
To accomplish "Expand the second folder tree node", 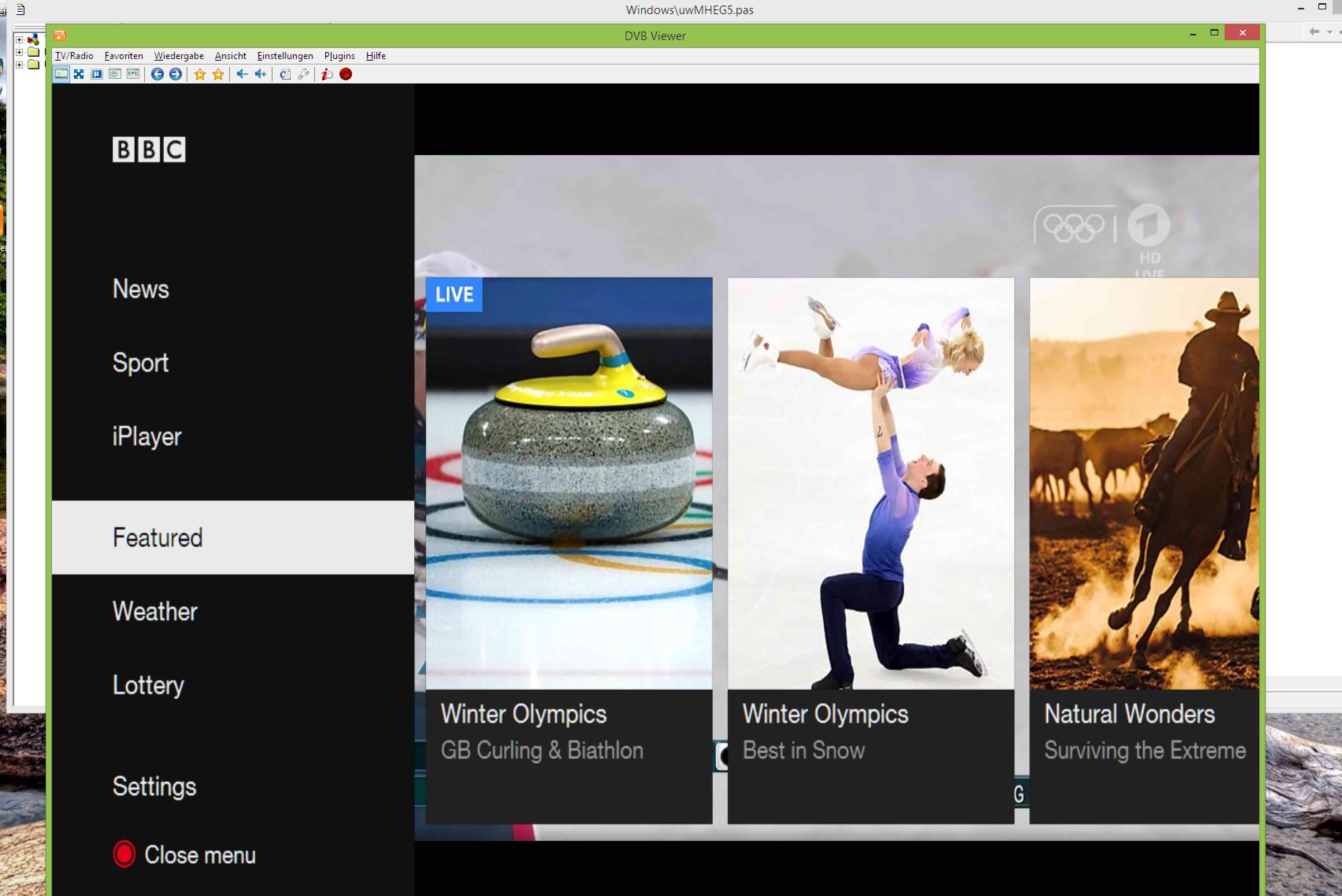I will click(x=19, y=52).
